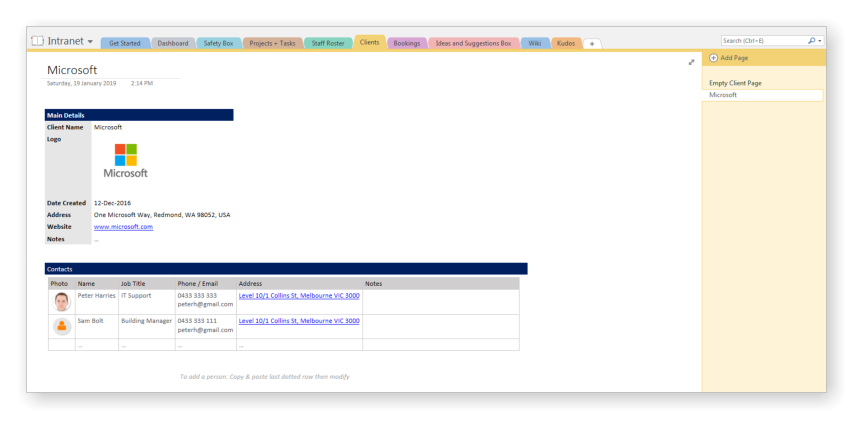Open the Empty Client Page
Screen dimensions: 863x429
(x=735, y=83)
